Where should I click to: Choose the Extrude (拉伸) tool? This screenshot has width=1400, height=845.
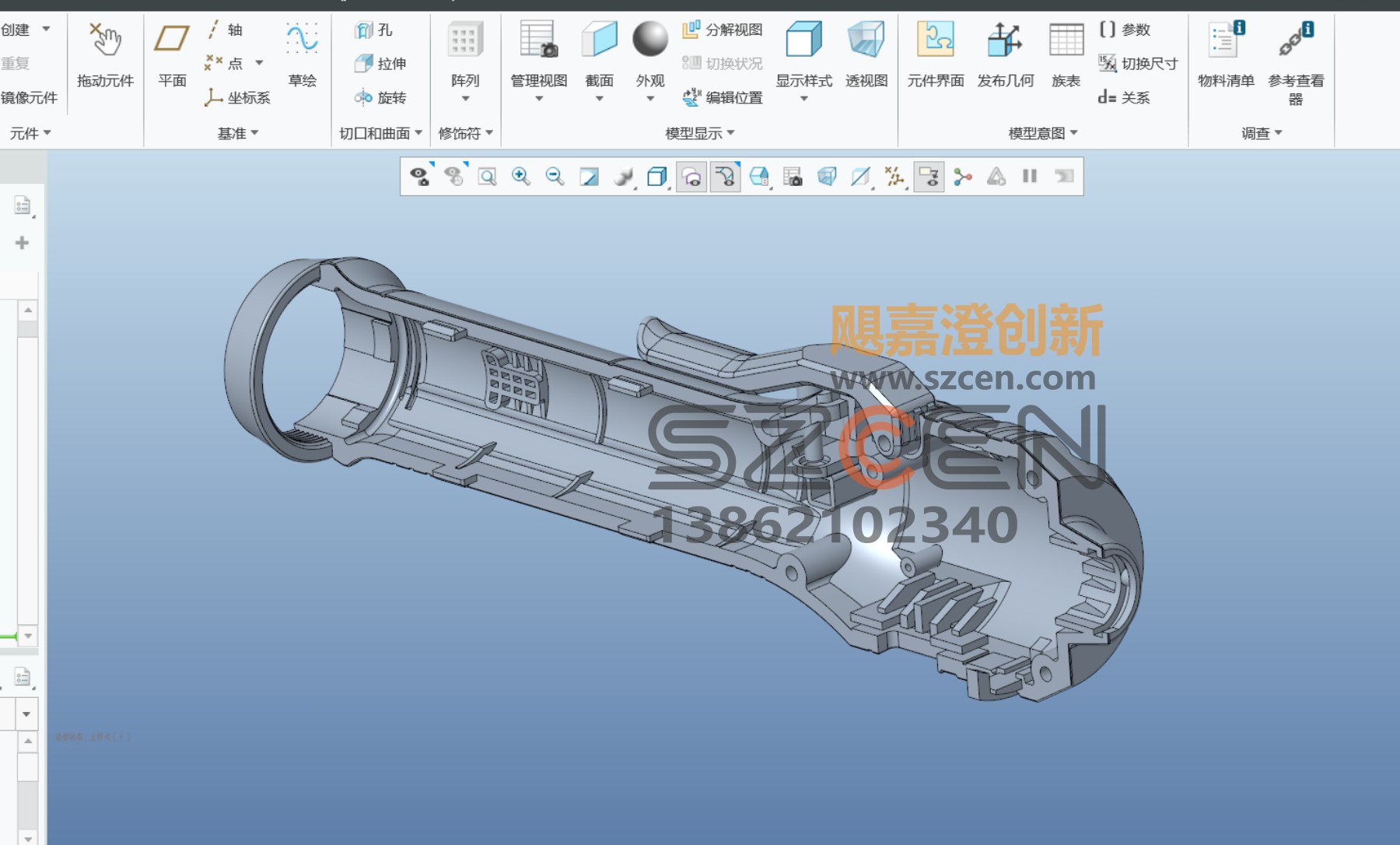coord(380,63)
